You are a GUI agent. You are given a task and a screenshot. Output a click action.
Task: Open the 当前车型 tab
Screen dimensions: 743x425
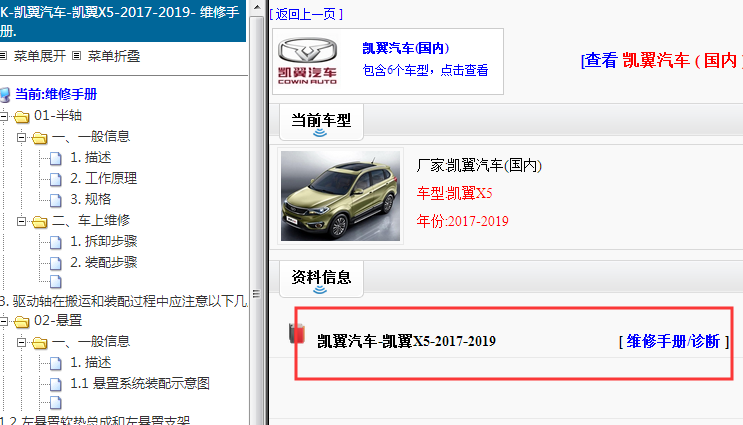pyautogui.click(x=321, y=122)
